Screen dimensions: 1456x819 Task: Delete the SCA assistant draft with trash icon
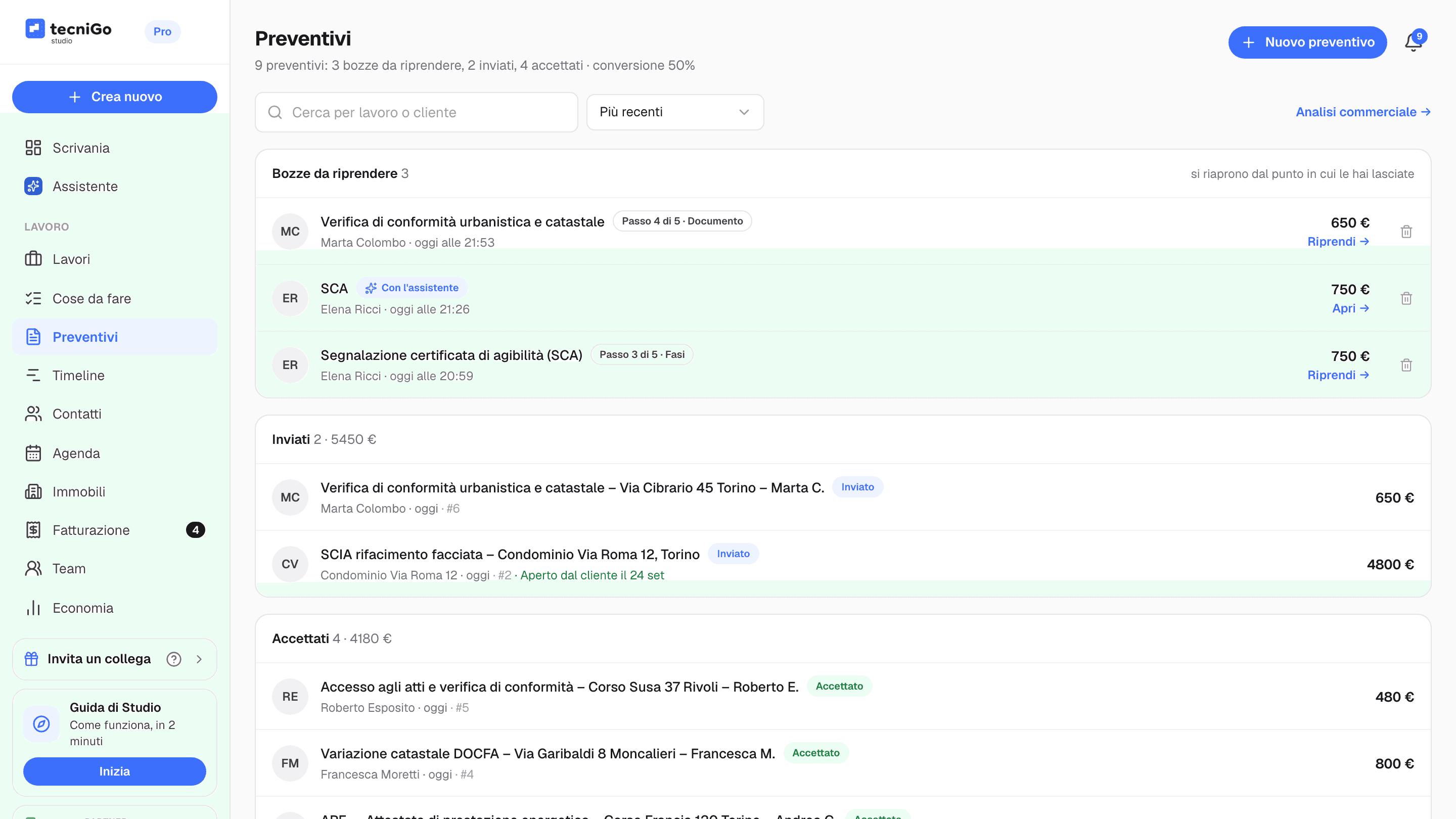pos(1406,298)
